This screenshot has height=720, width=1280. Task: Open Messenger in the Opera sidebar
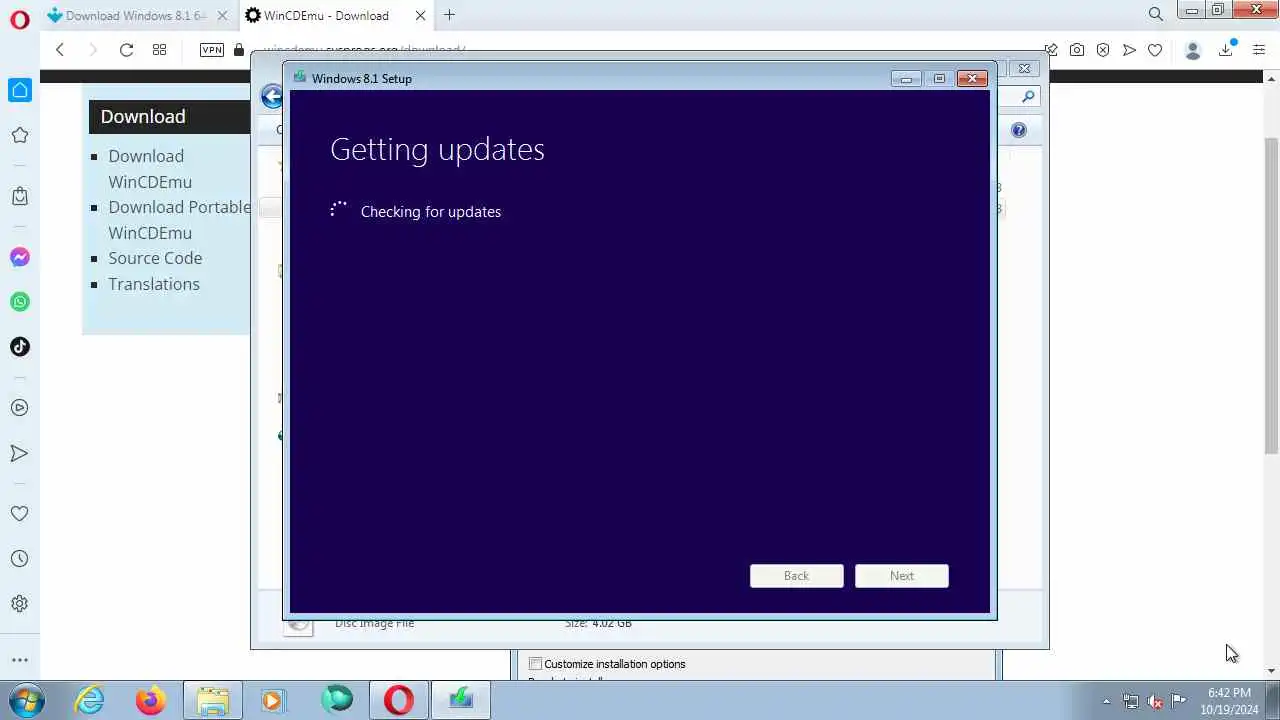(20, 257)
